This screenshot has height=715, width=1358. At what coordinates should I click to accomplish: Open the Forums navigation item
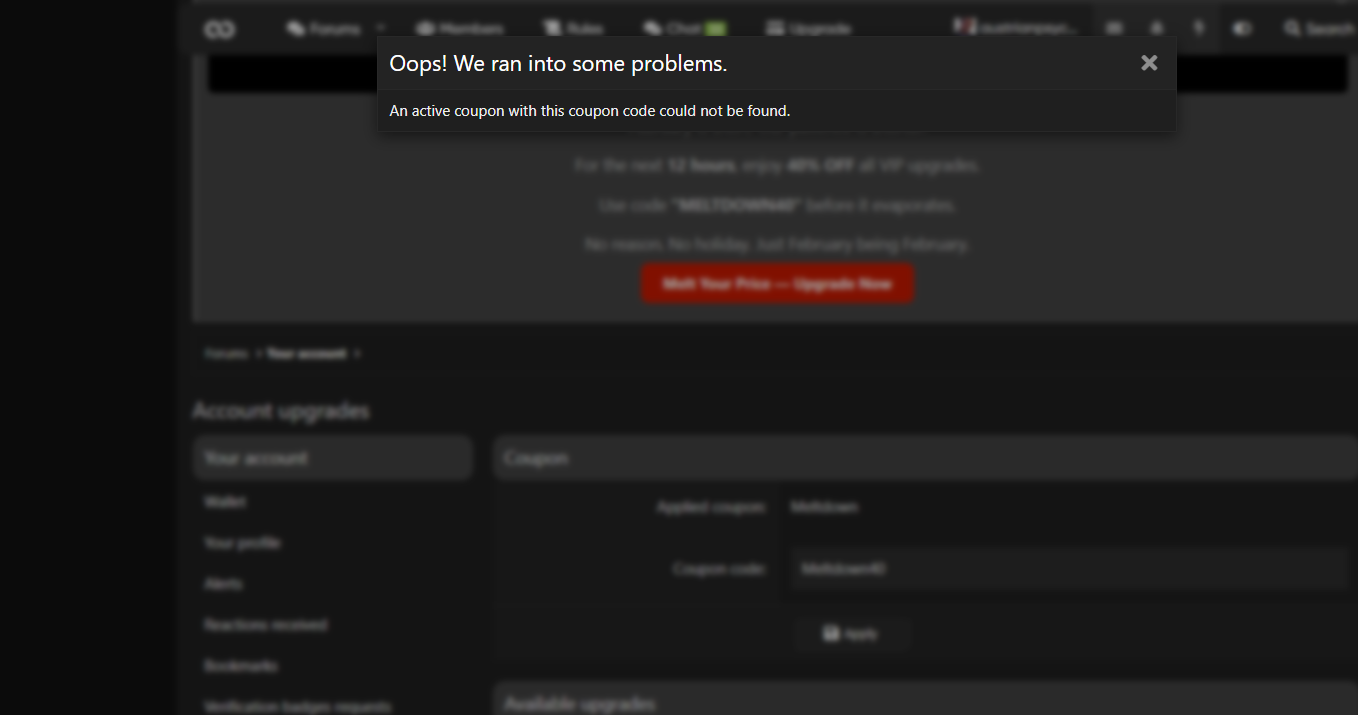click(x=322, y=29)
